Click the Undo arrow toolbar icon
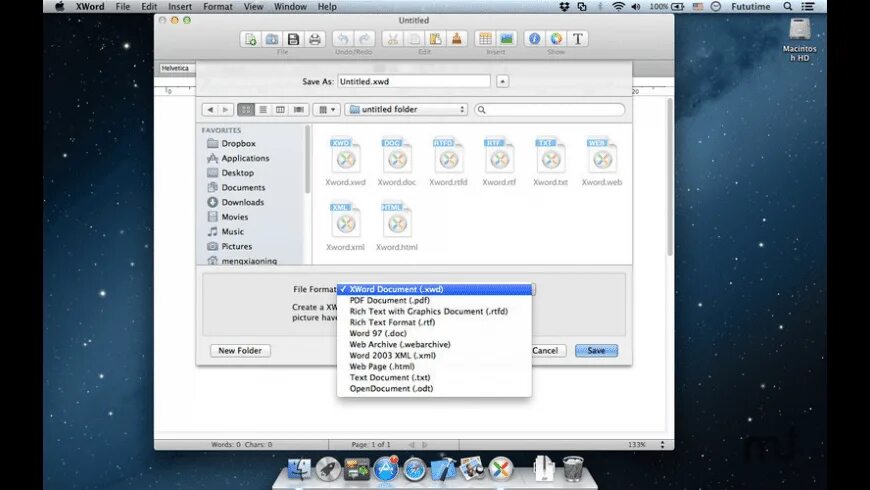870x490 pixels. click(343, 39)
